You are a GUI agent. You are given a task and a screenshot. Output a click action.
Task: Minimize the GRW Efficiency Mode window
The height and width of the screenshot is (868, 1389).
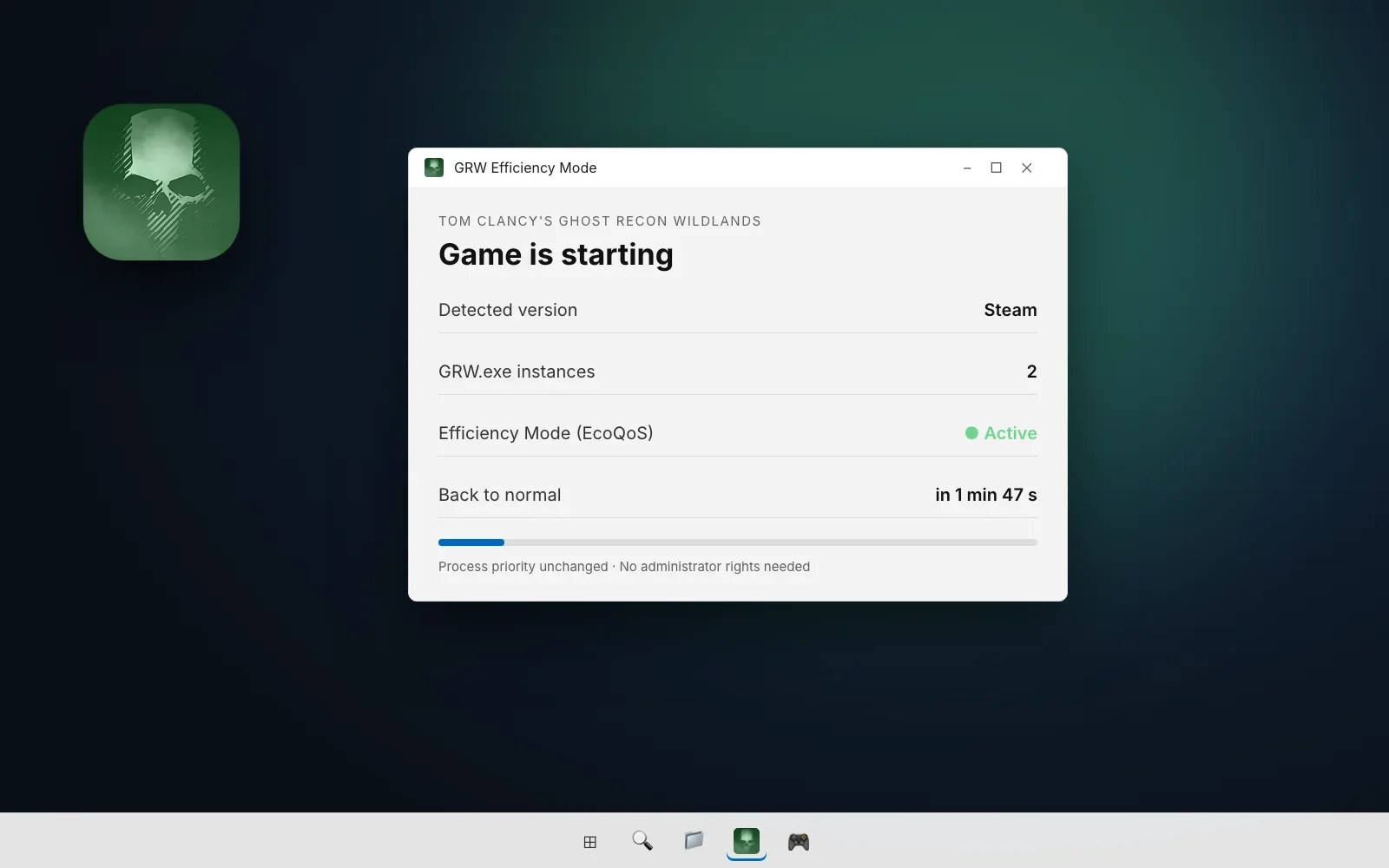(967, 168)
